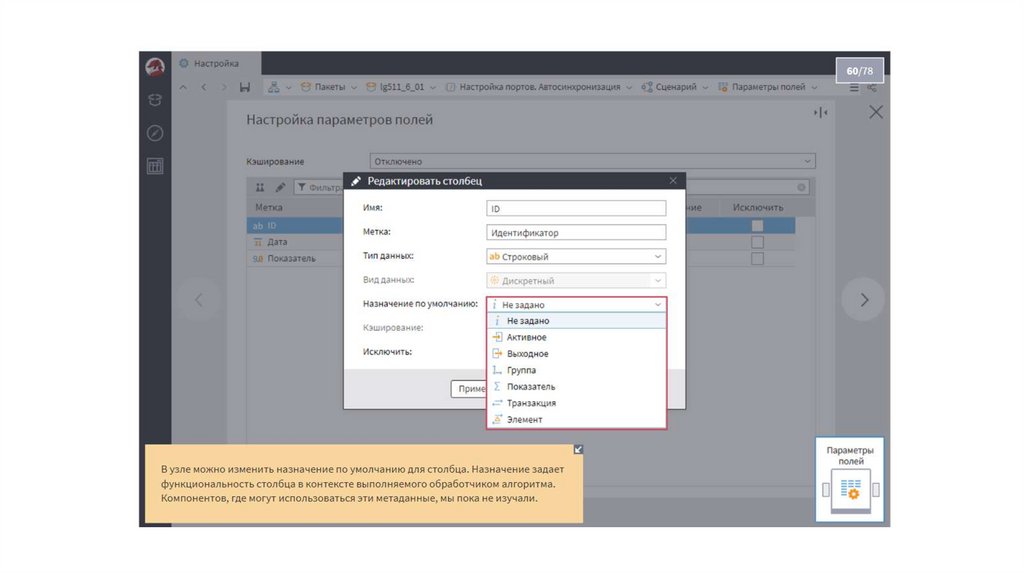Click Пакеты in the breadcrumb bar

pyautogui.click(x=329, y=87)
